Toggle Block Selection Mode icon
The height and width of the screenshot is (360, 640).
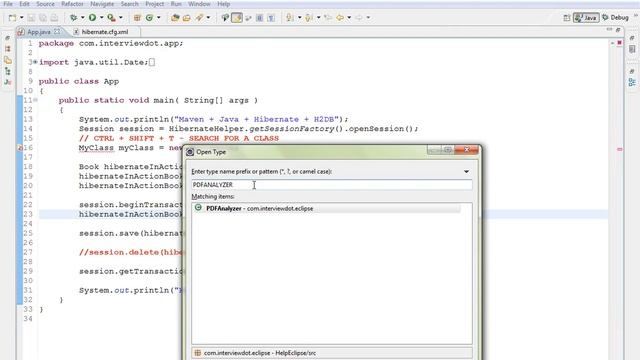pos(259,18)
